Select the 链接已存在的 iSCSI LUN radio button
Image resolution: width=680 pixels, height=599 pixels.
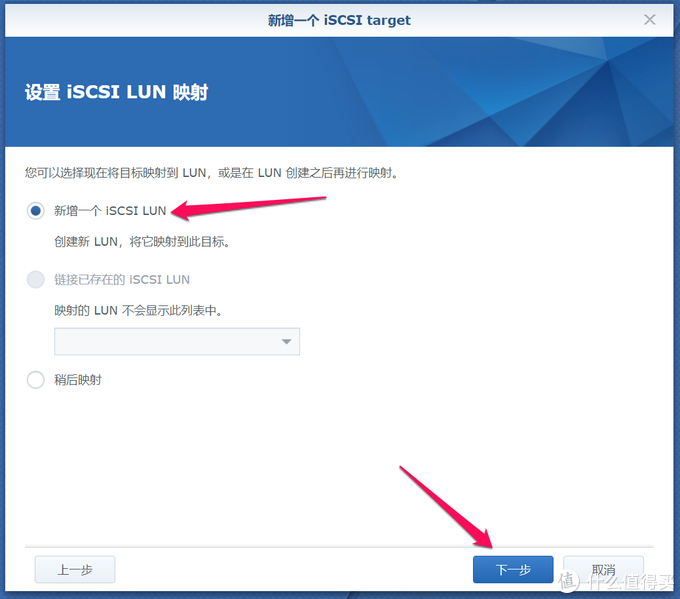pyautogui.click(x=36, y=279)
